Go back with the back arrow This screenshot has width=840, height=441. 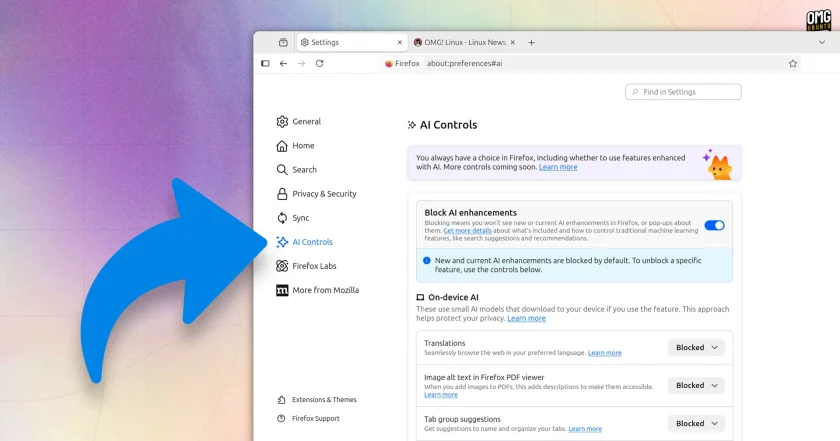(x=283, y=63)
